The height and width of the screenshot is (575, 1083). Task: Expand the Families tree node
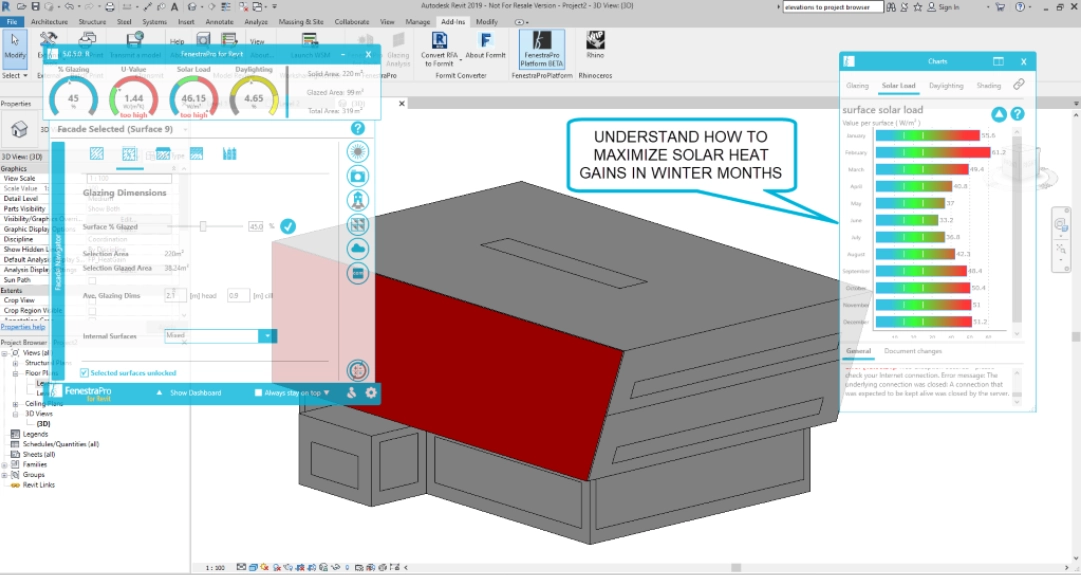click(4, 465)
